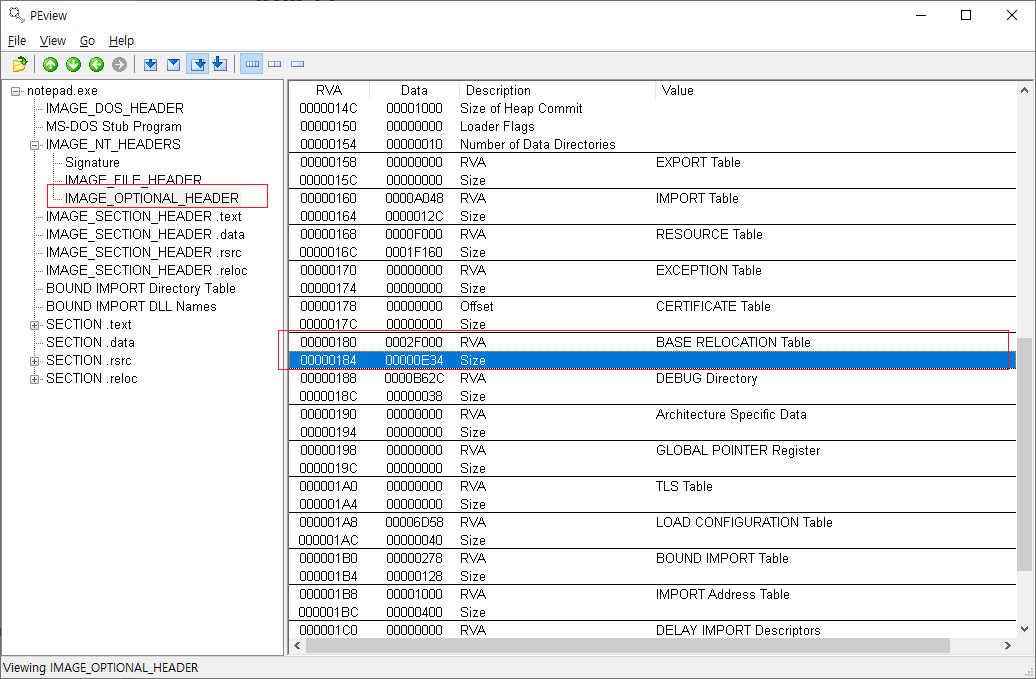Expand the SECTION .reloc tree node
1036x679 pixels.
[35, 378]
